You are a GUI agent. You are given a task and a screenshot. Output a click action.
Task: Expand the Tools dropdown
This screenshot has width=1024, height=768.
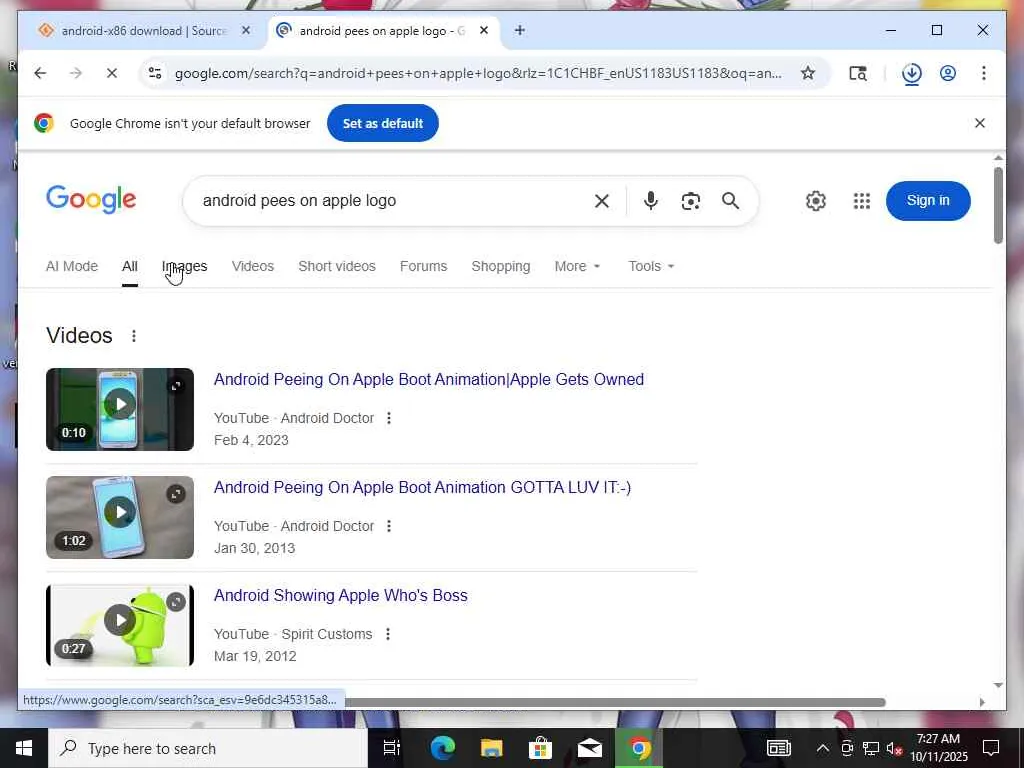point(651,266)
